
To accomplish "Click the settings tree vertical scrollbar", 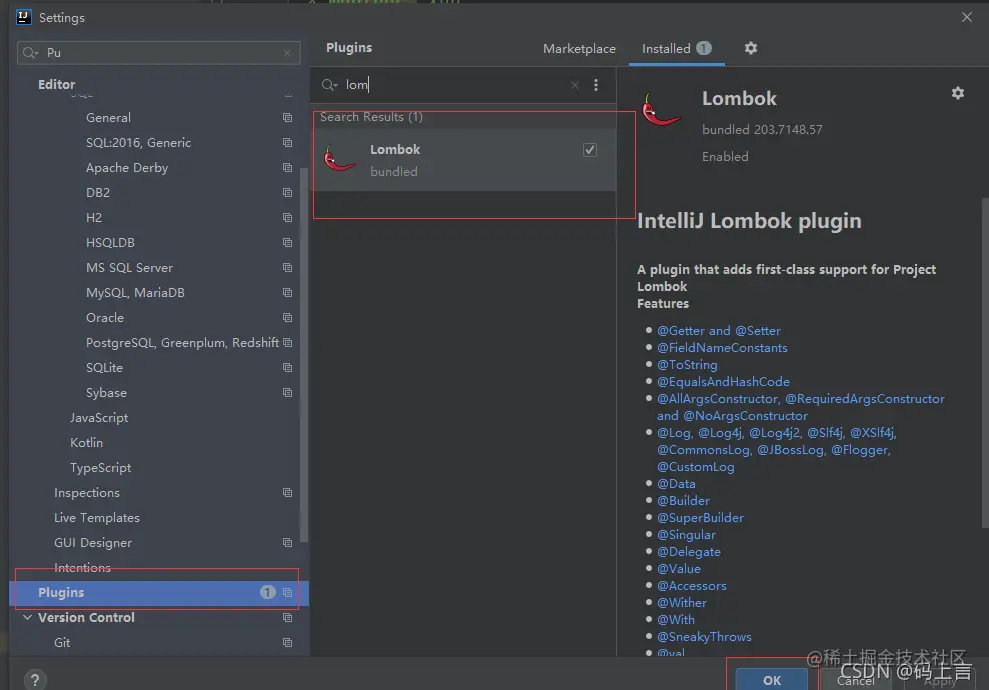I will tap(304, 353).
